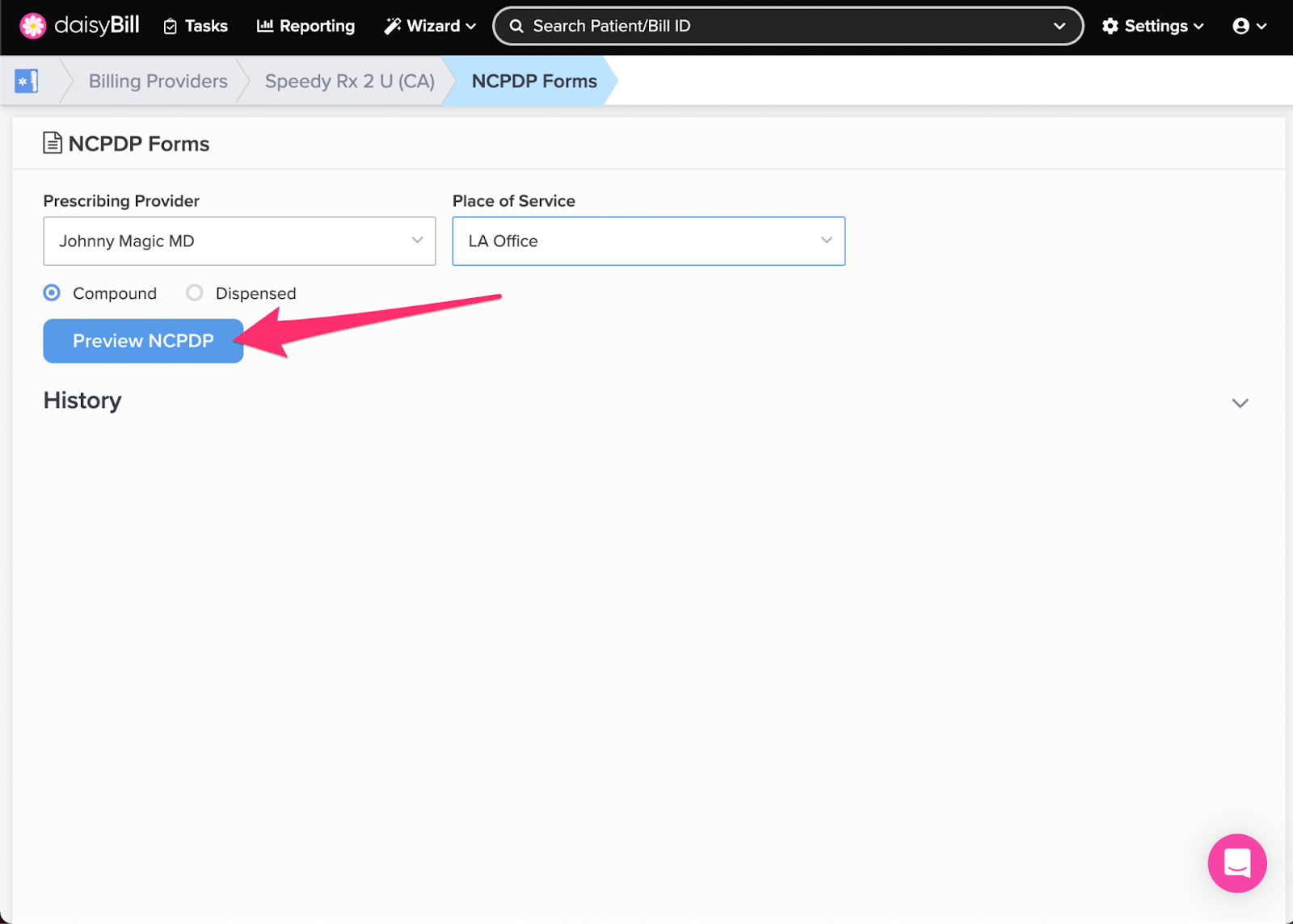Open the Prescribing Provider dropdown
This screenshot has height=924, width=1293.
[x=239, y=241]
